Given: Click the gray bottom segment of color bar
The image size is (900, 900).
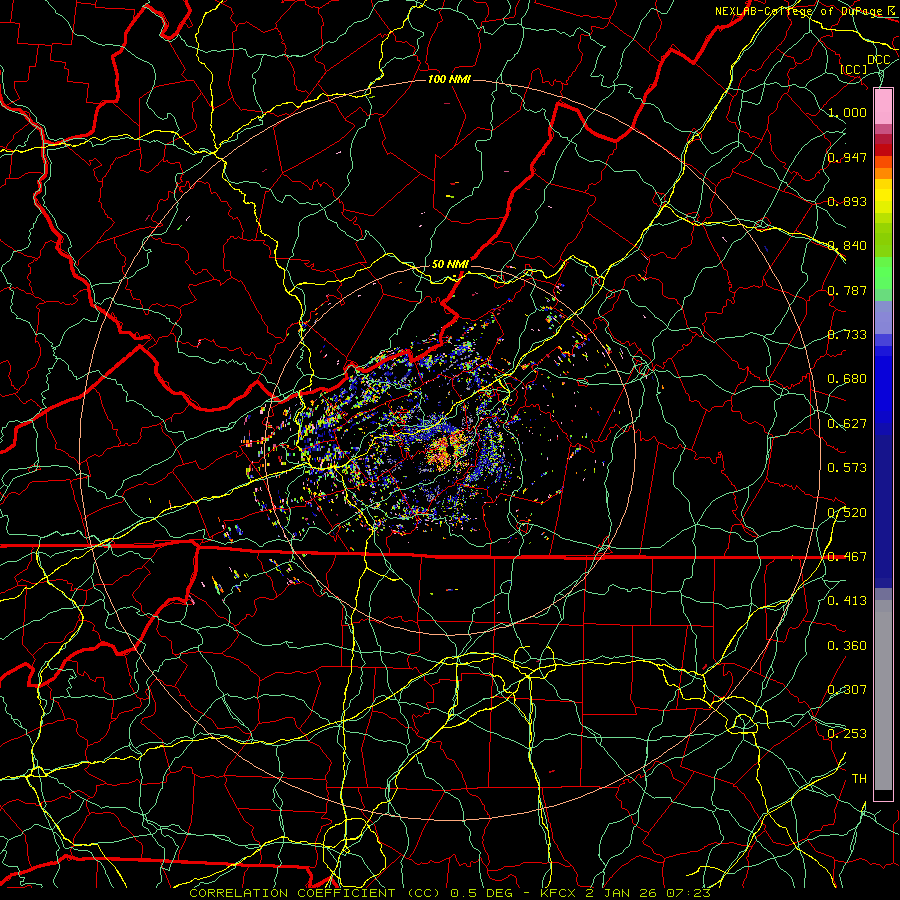Looking at the screenshot, I should [x=883, y=695].
